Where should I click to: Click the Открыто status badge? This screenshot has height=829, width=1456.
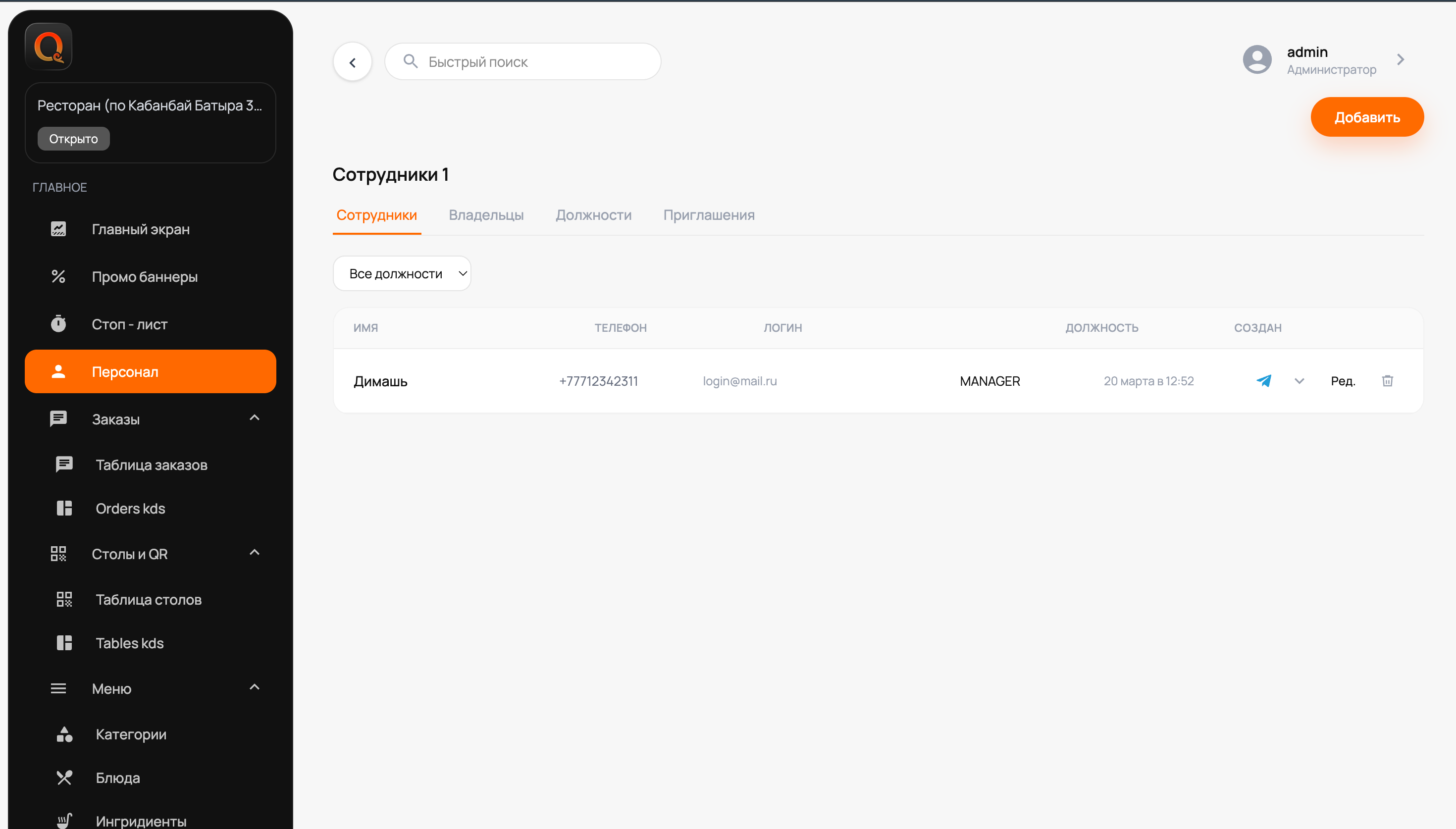tap(73, 138)
